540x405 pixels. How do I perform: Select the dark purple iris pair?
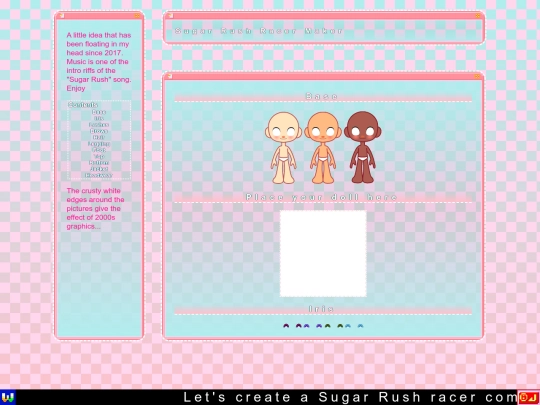[x=292, y=326]
